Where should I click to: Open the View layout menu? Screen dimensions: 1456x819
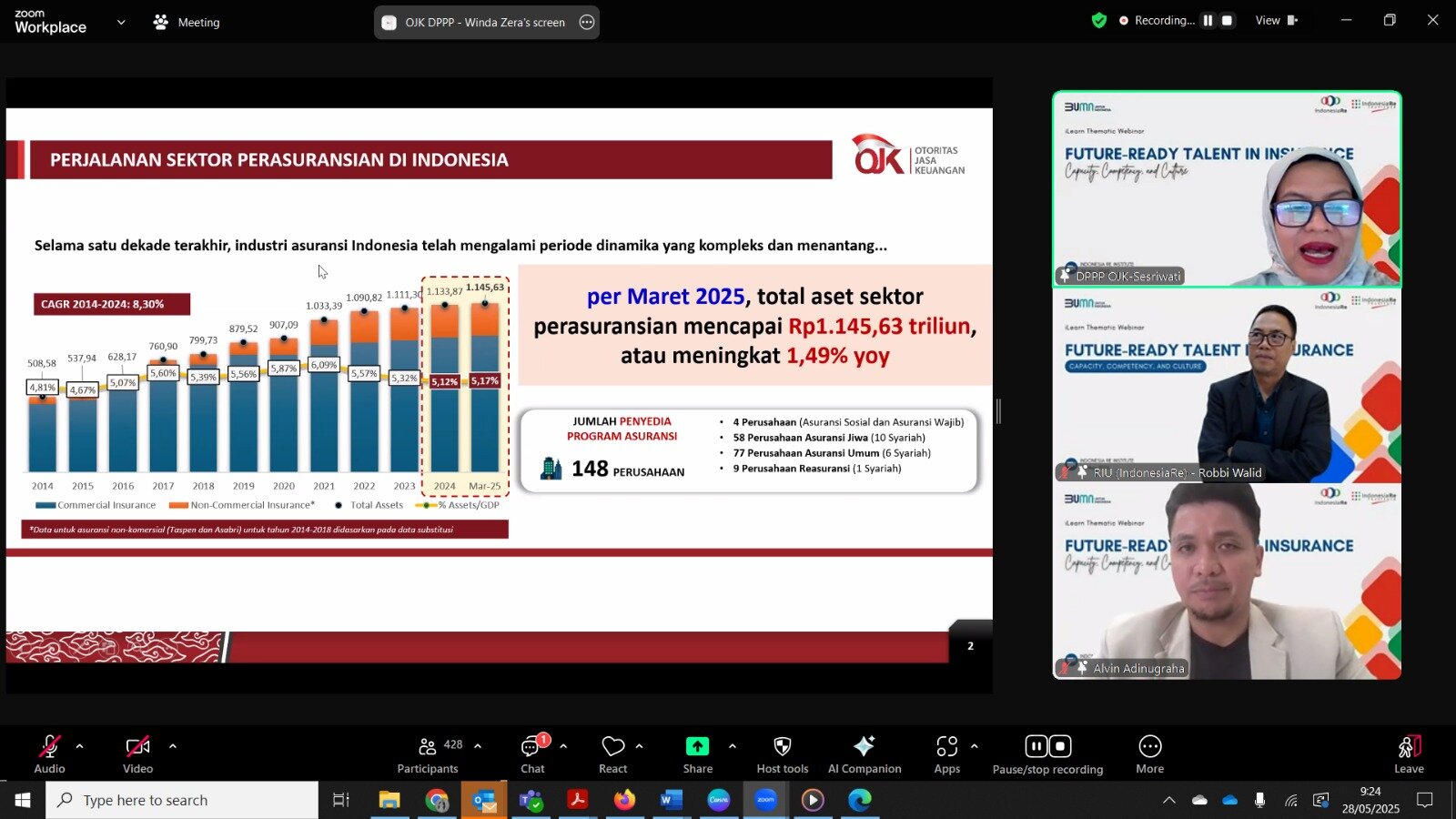(1277, 20)
